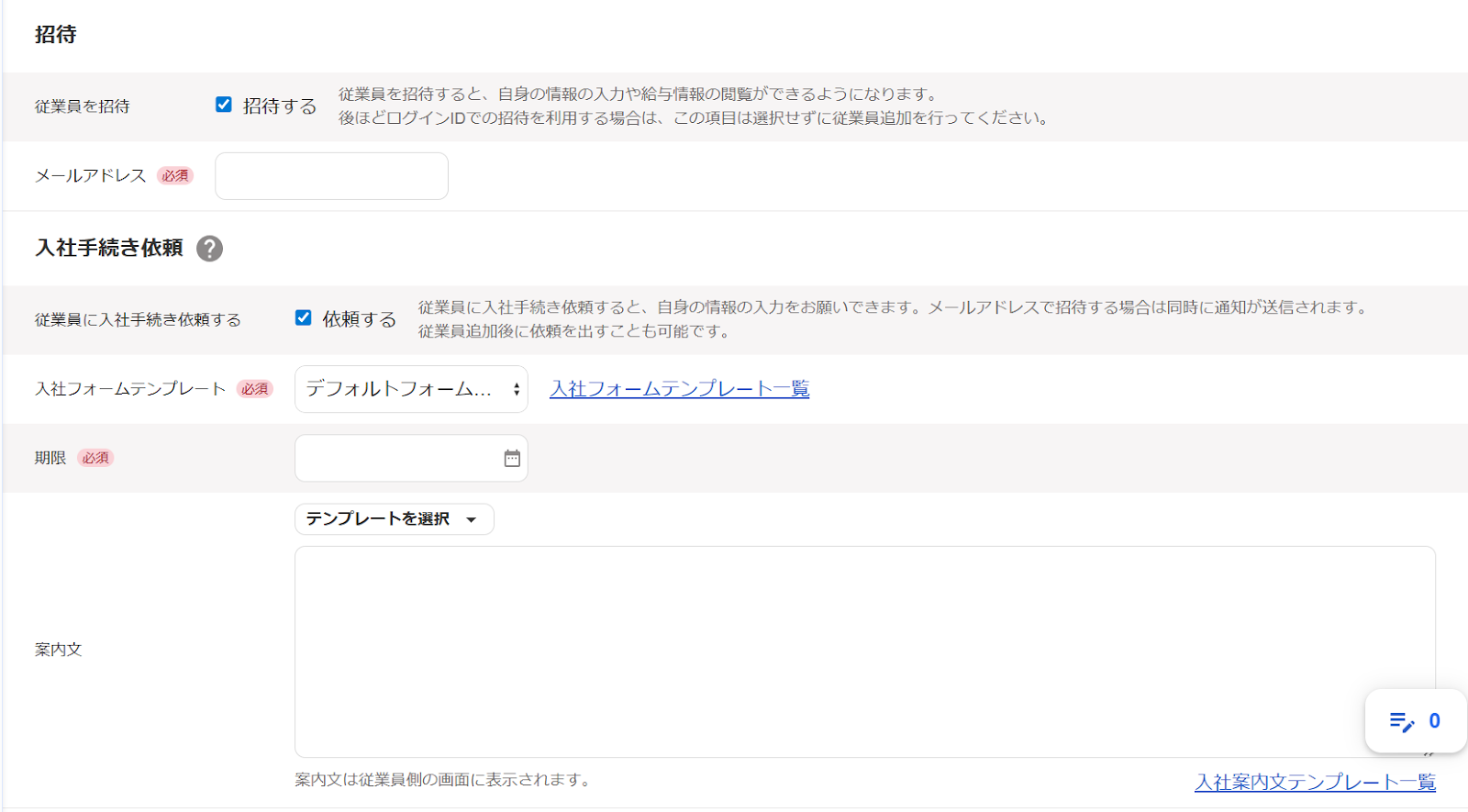1468x812 pixels.
Task: Click the 必須 badge beside 入社フォームテンプレート
Action: click(255, 389)
